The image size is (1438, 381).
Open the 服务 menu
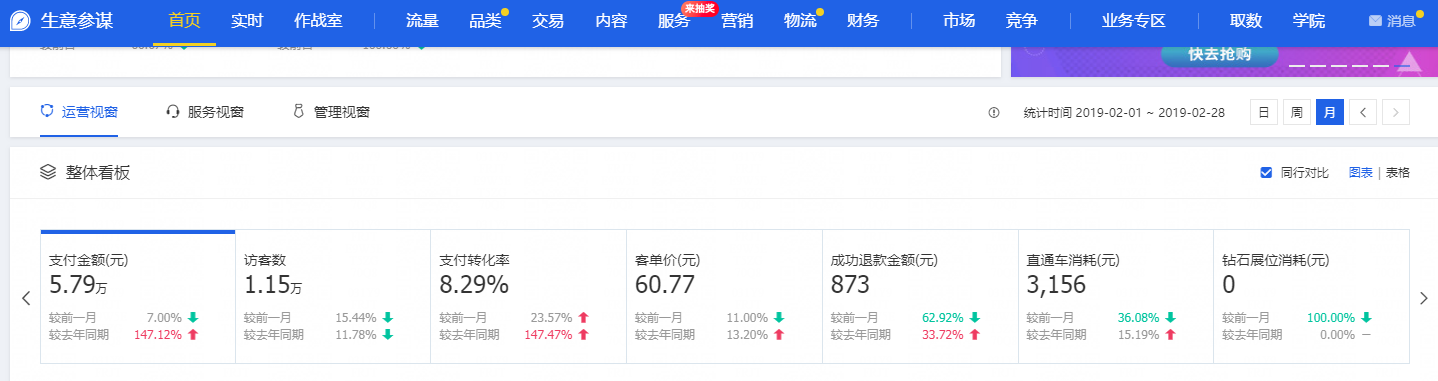pyautogui.click(x=674, y=21)
